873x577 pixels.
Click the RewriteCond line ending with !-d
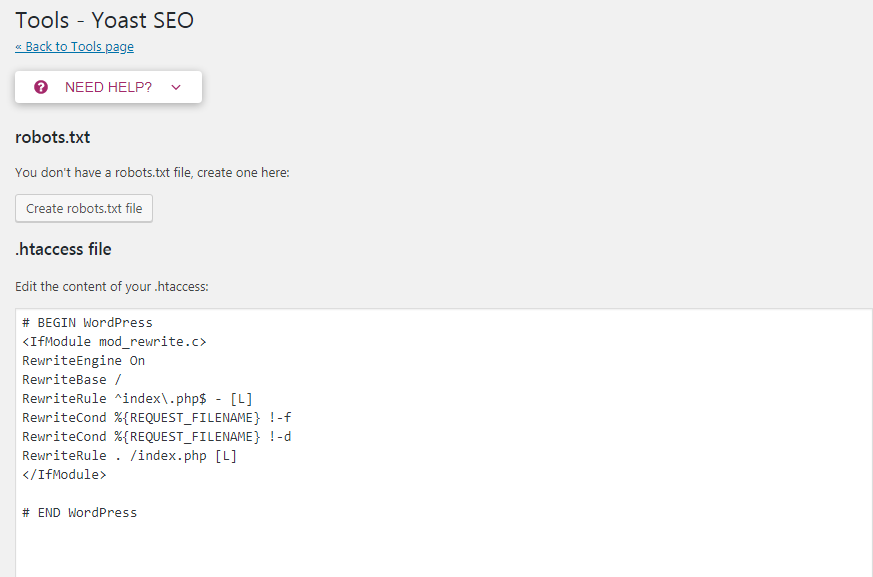coord(156,437)
